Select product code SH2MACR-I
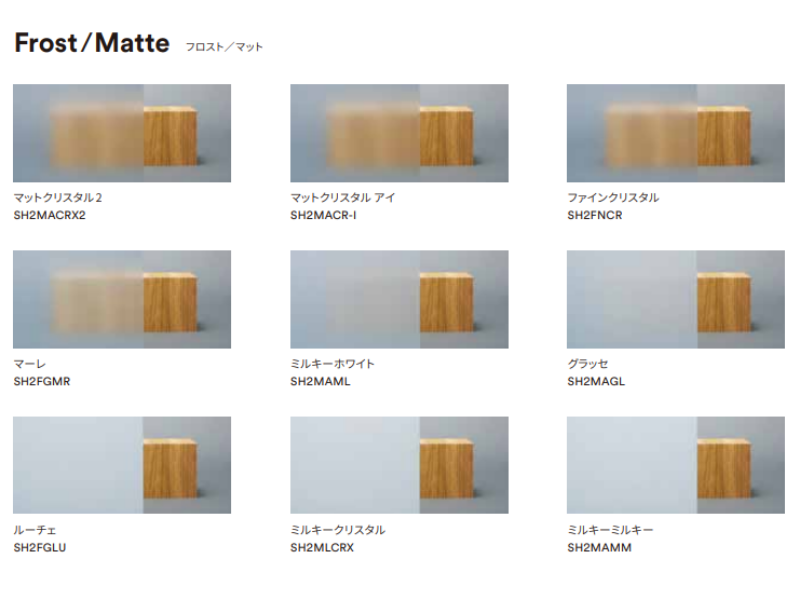 coord(323,215)
